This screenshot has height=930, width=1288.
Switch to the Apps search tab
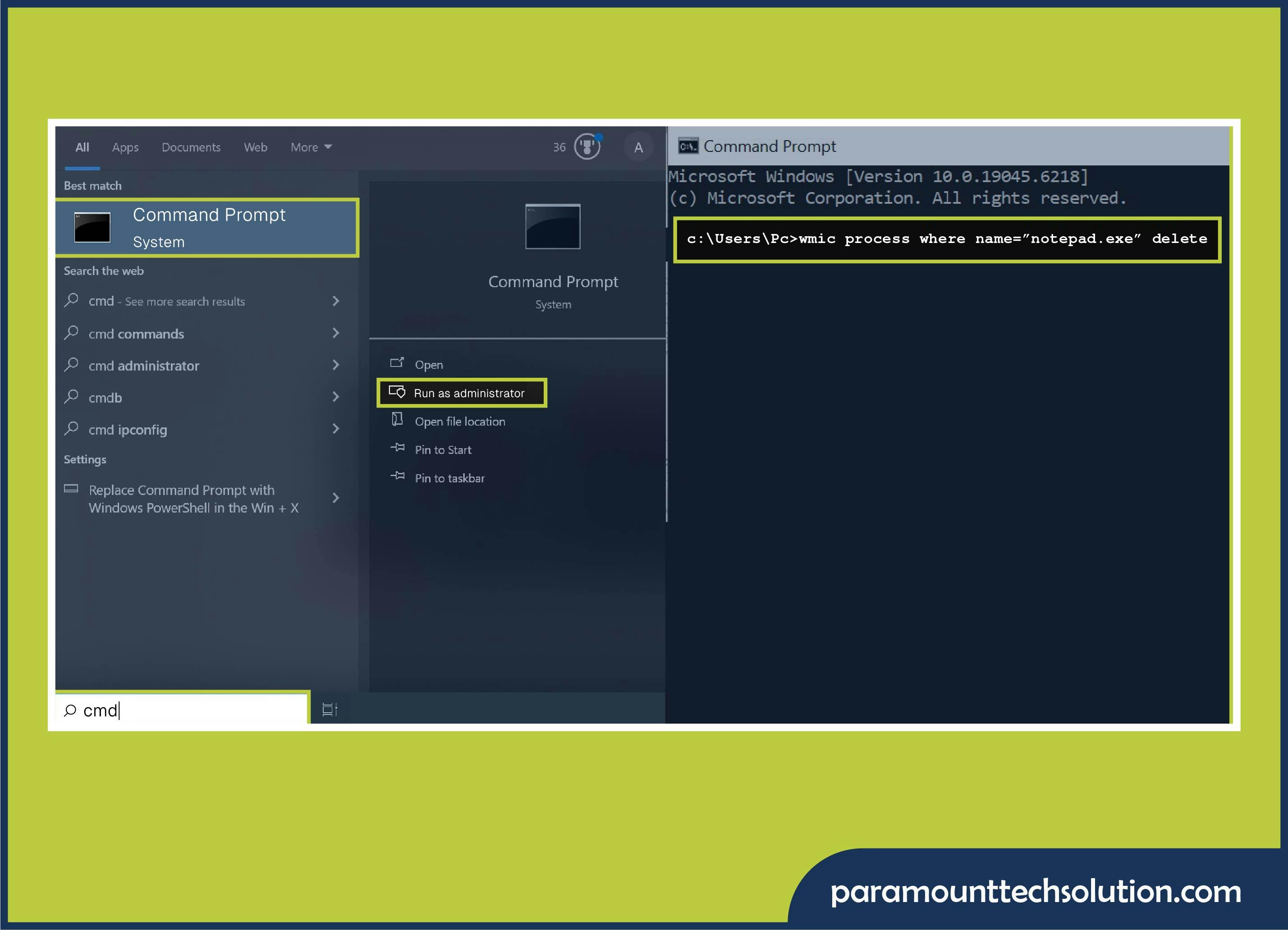coord(125,147)
